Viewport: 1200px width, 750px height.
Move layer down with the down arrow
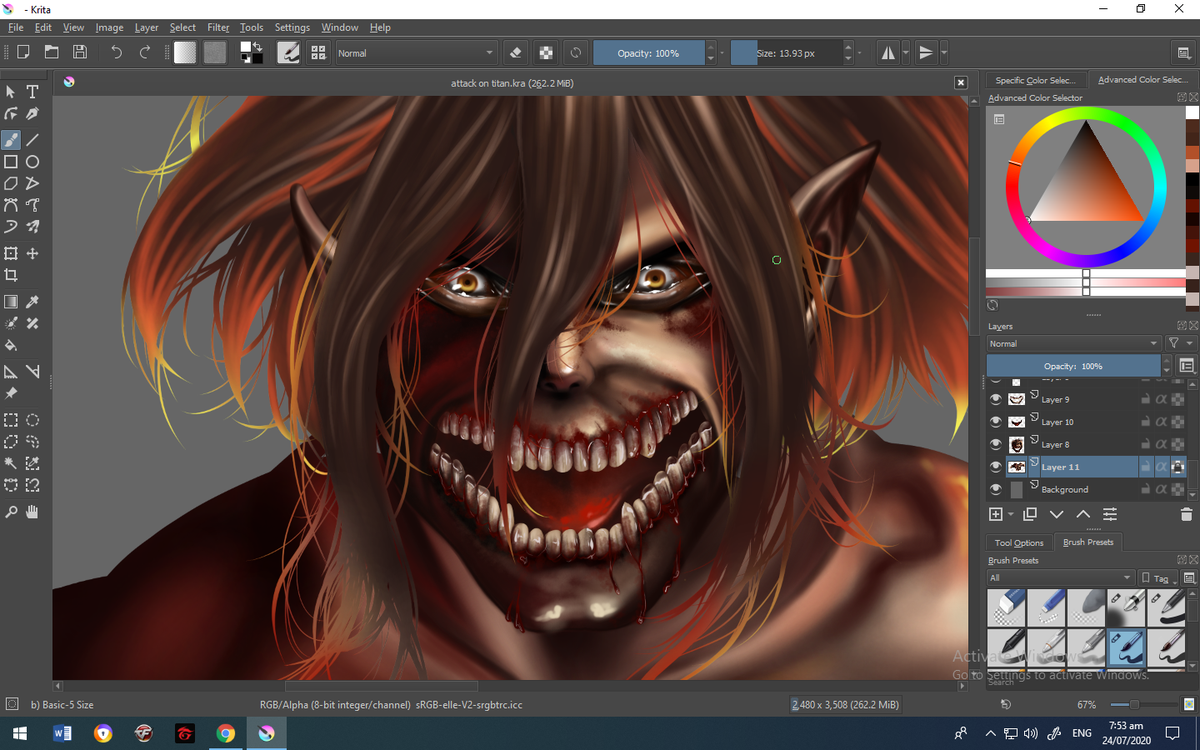tap(1057, 514)
